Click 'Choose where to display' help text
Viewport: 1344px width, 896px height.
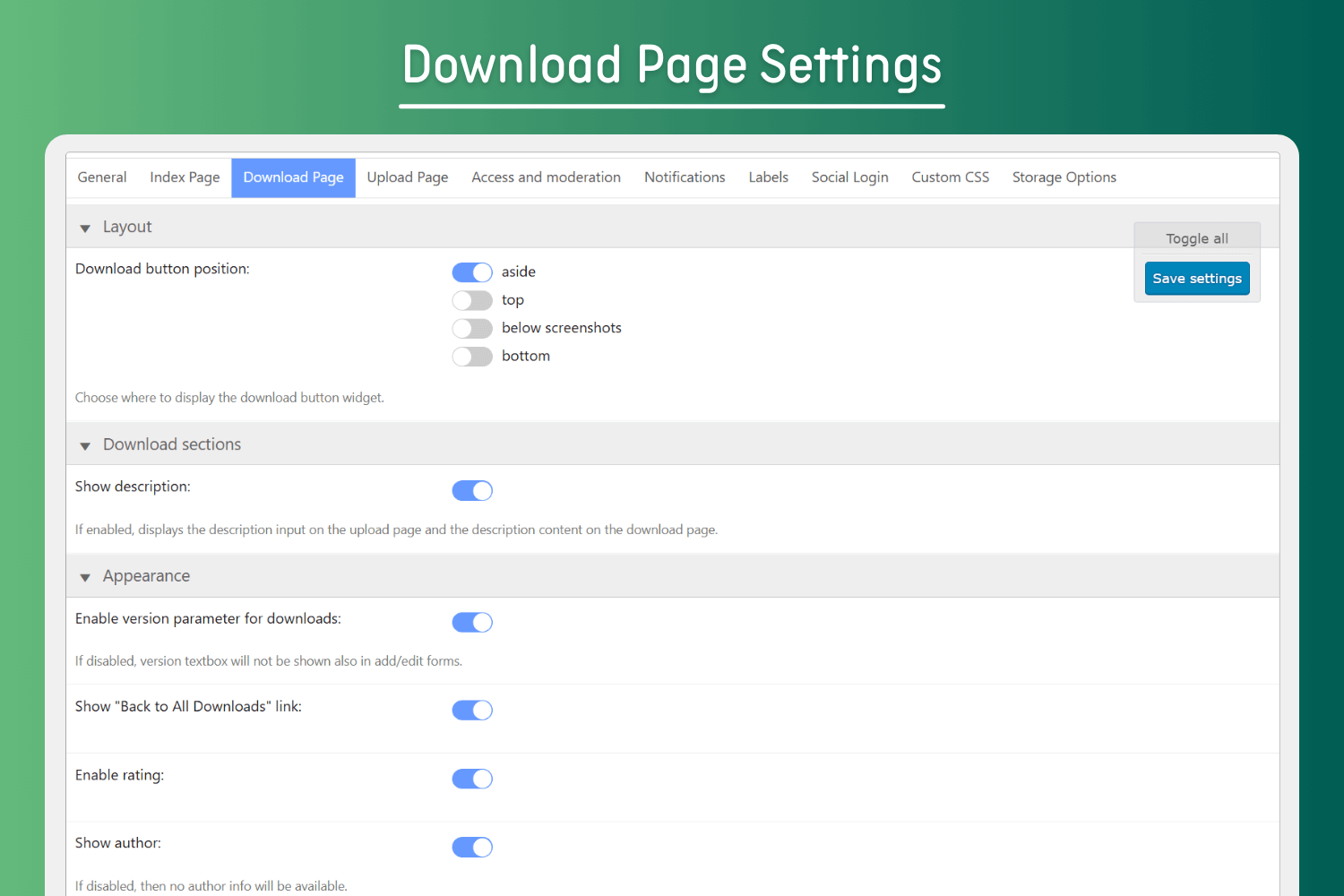[229, 398]
